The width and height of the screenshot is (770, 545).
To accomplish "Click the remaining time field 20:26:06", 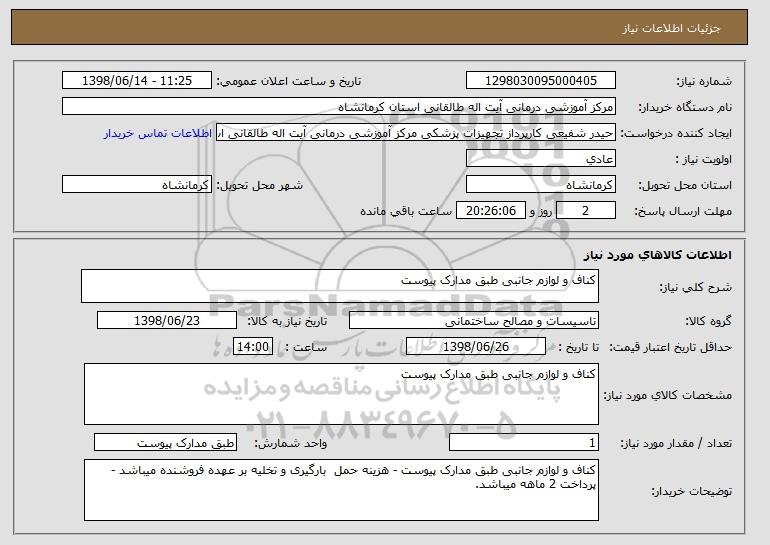I will 491,211.
